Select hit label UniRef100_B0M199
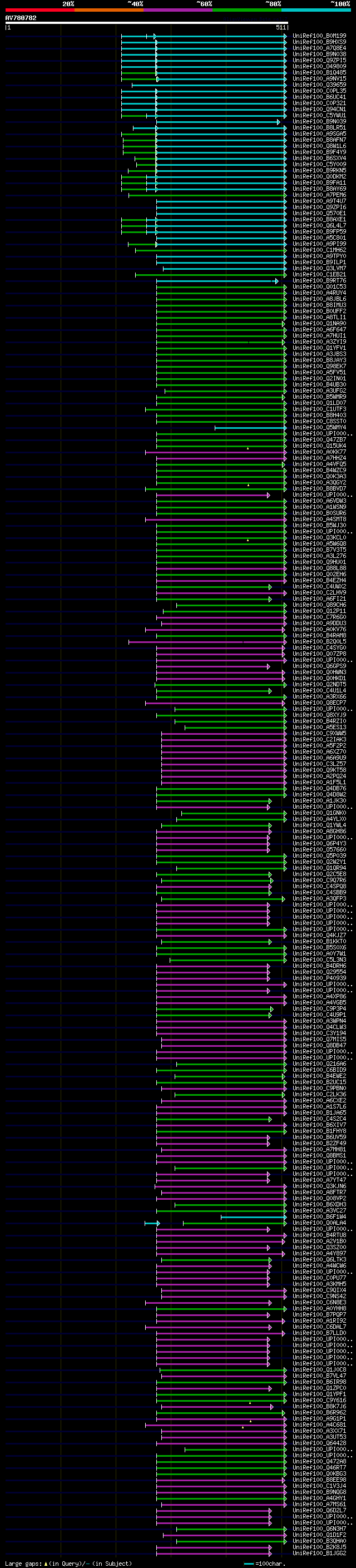Image resolution: width=356 pixels, height=1568 pixels. coord(319,36)
